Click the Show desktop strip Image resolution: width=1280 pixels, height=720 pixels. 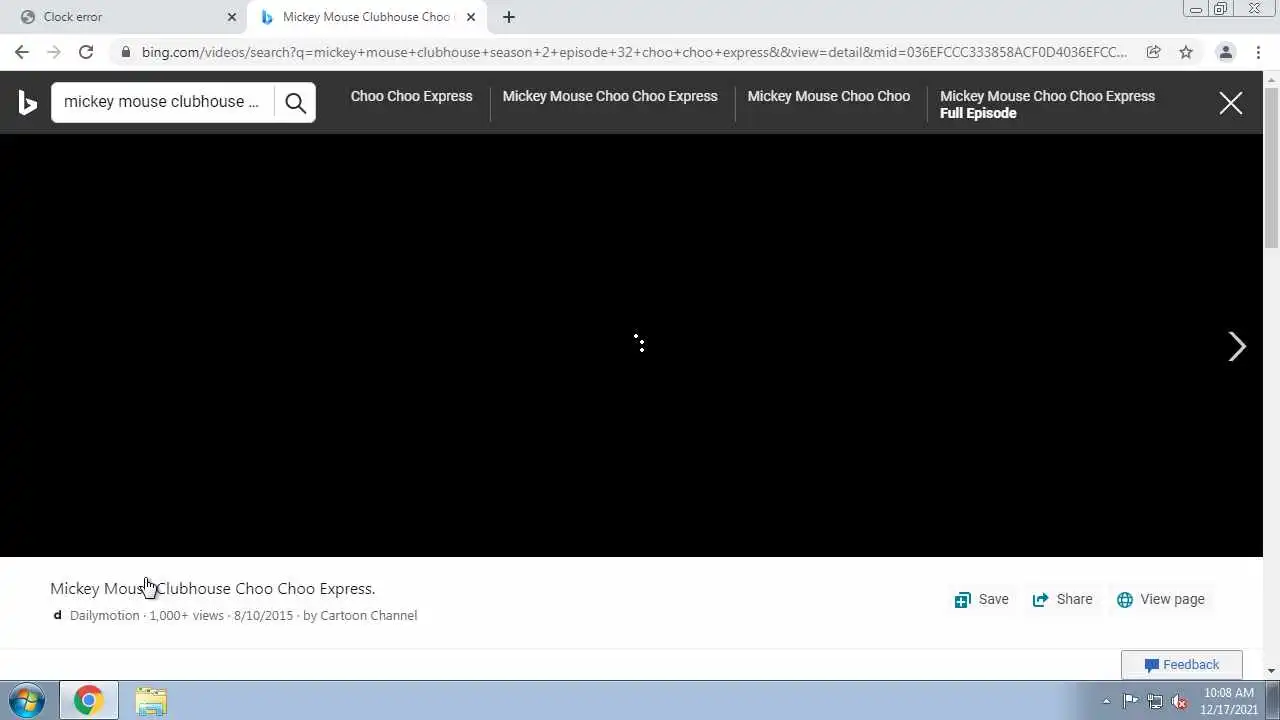[1273, 700]
